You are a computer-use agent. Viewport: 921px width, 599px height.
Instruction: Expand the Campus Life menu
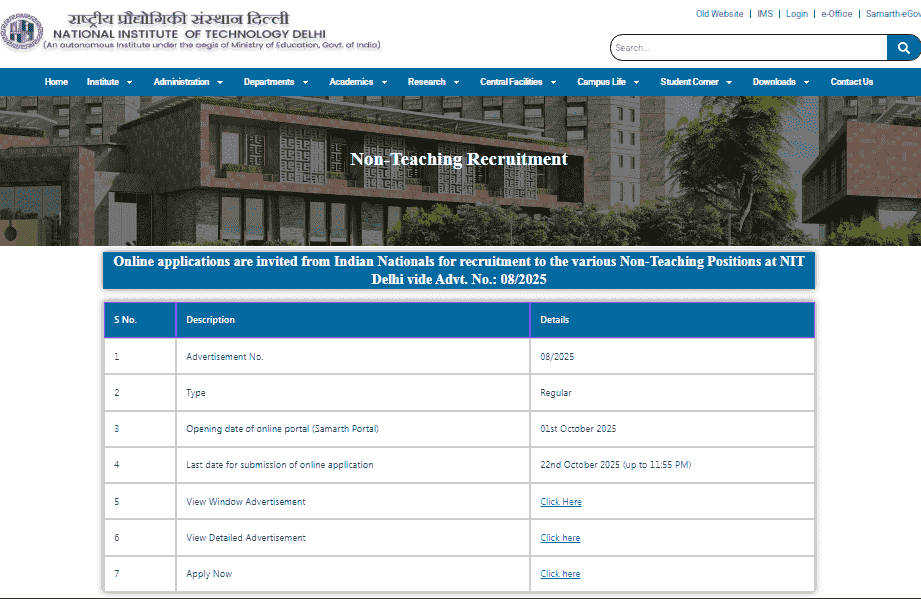tap(607, 82)
